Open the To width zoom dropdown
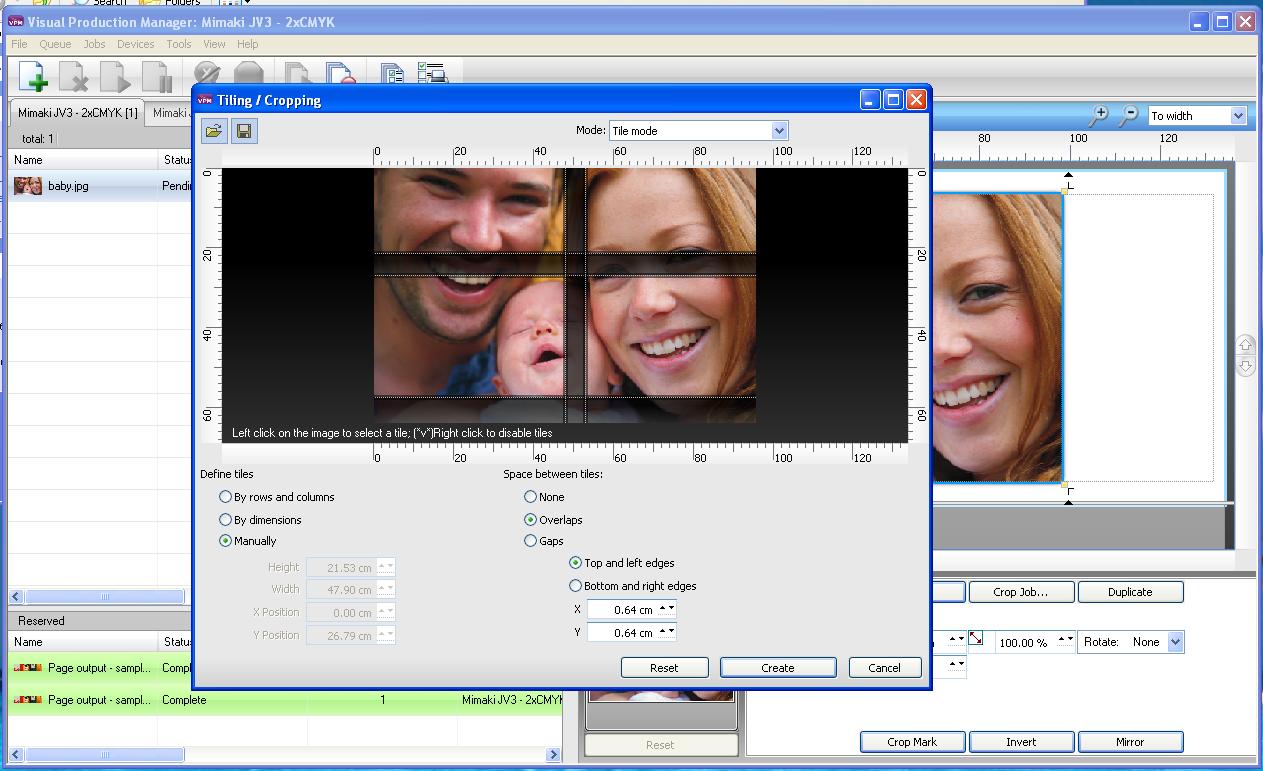The image size is (1263, 771). pos(1237,116)
